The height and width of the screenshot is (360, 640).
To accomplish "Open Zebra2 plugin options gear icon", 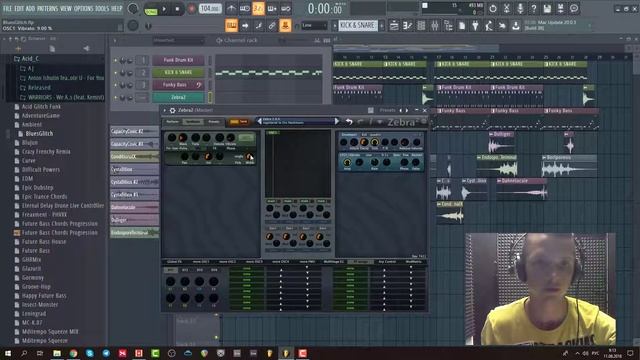I will [x=173, y=110].
